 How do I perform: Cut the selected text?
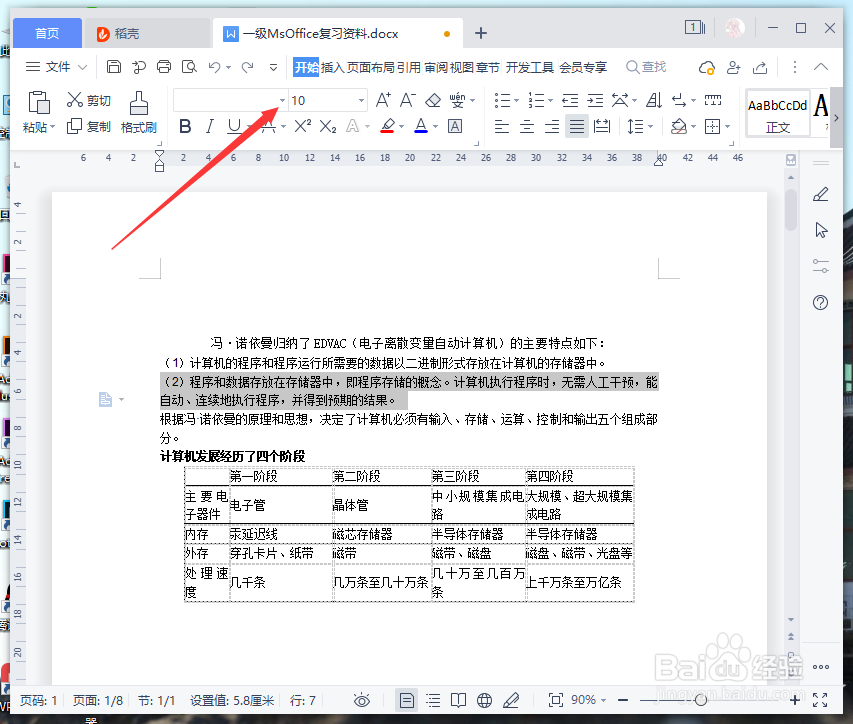89,100
